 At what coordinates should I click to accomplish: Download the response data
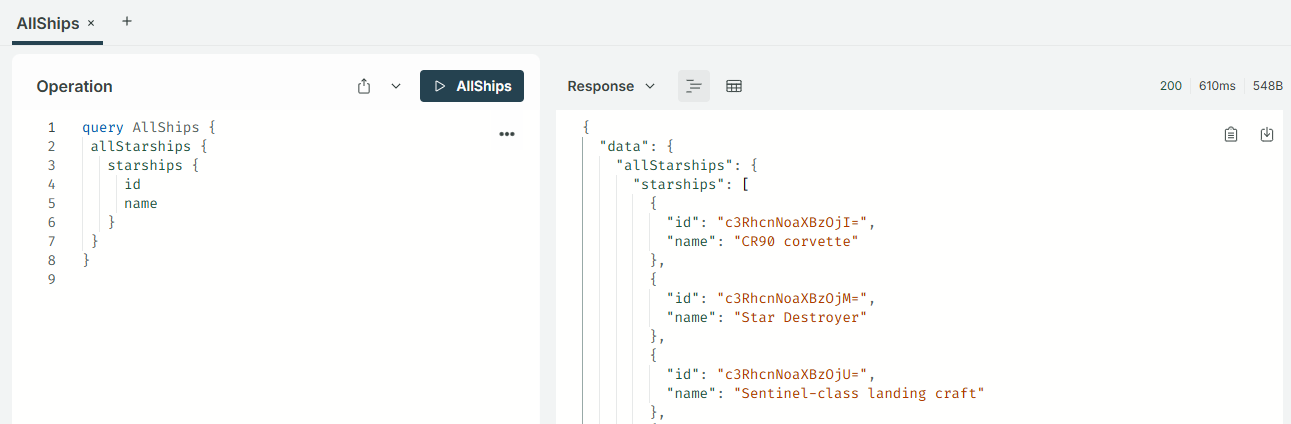[x=1266, y=134]
